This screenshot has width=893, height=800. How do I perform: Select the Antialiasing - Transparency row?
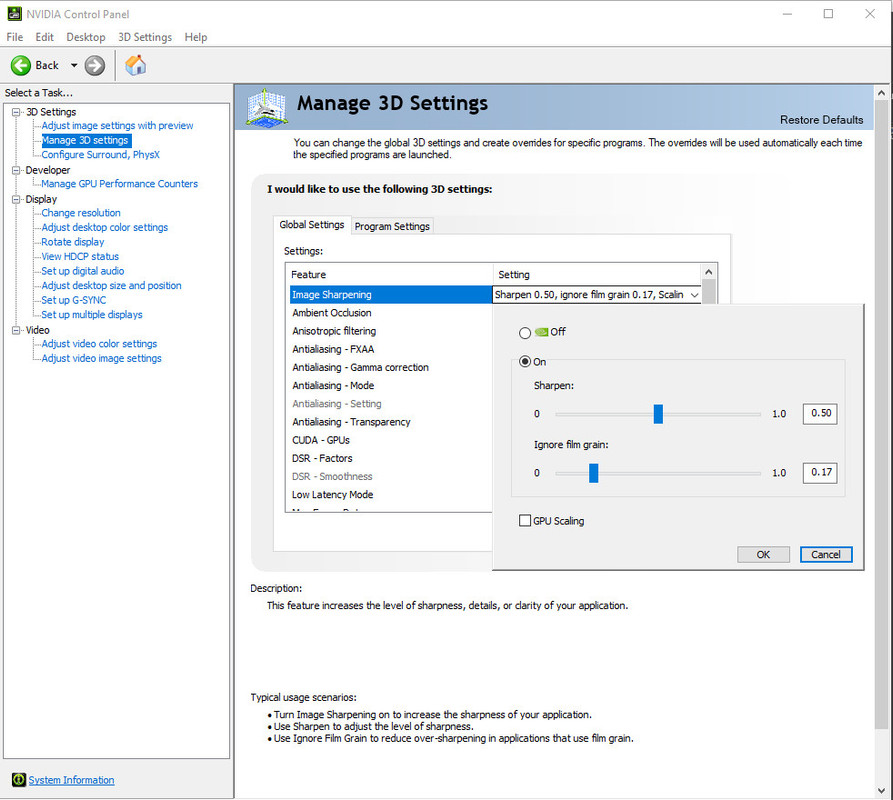pyautogui.click(x=391, y=422)
